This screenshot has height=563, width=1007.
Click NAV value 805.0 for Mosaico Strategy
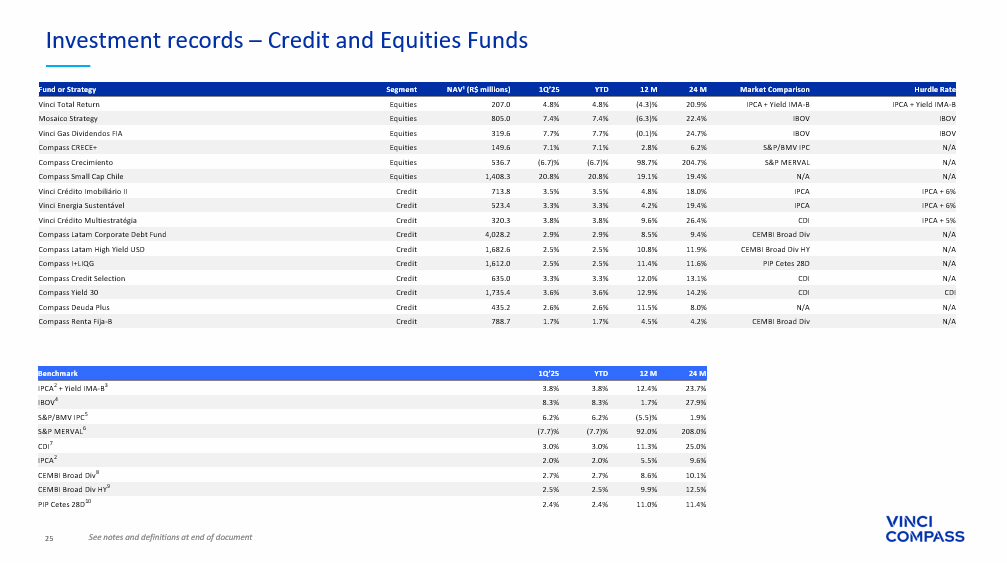pyautogui.click(x=501, y=119)
